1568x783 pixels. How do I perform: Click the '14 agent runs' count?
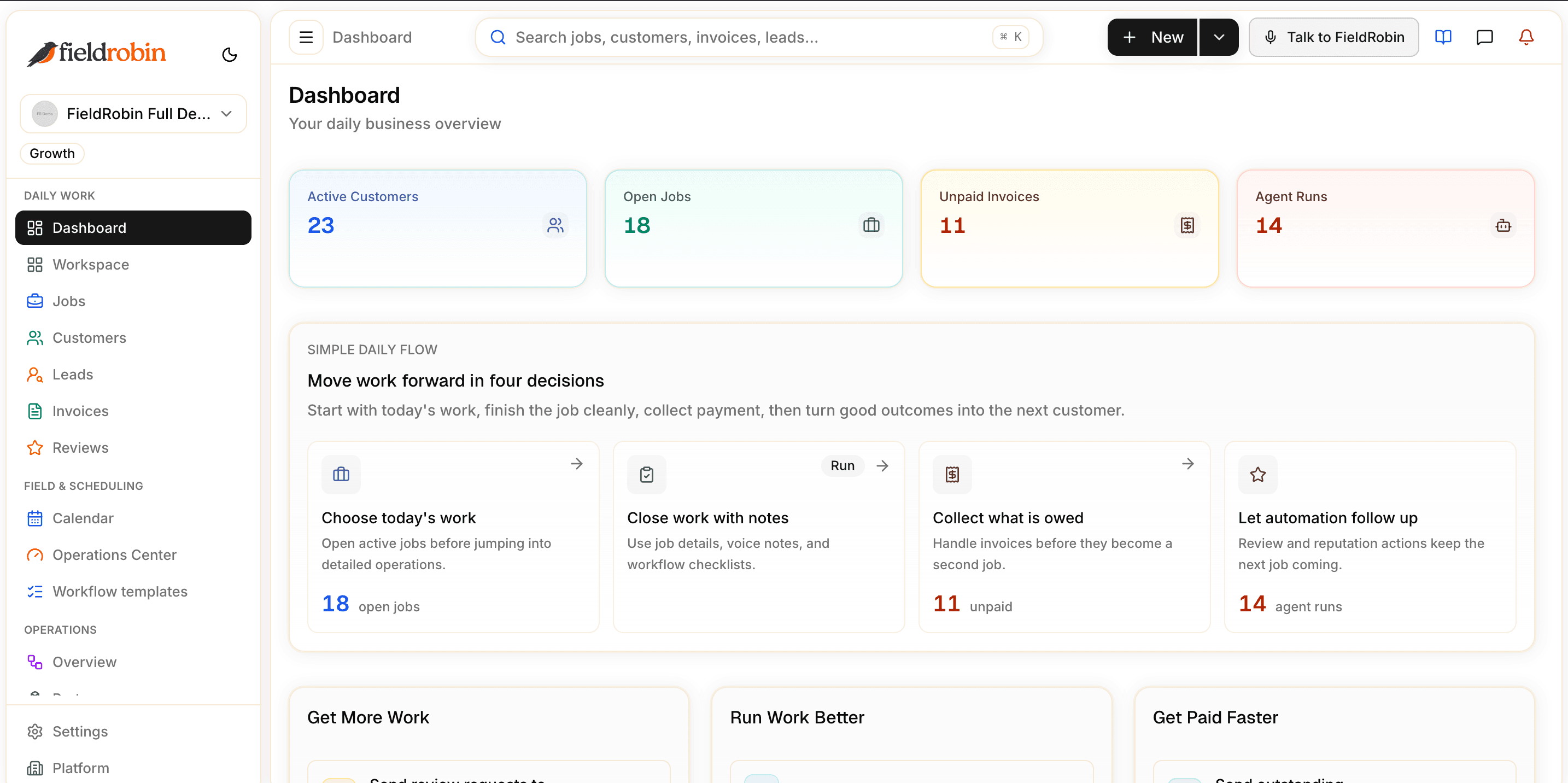(1290, 604)
